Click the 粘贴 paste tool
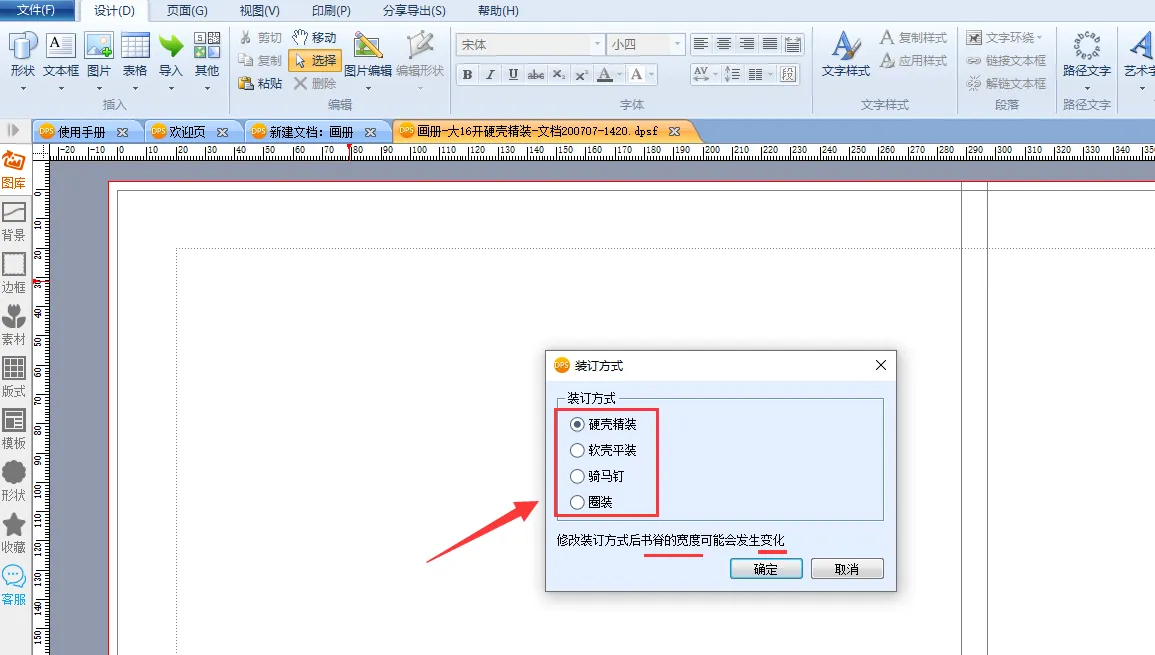 point(261,83)
